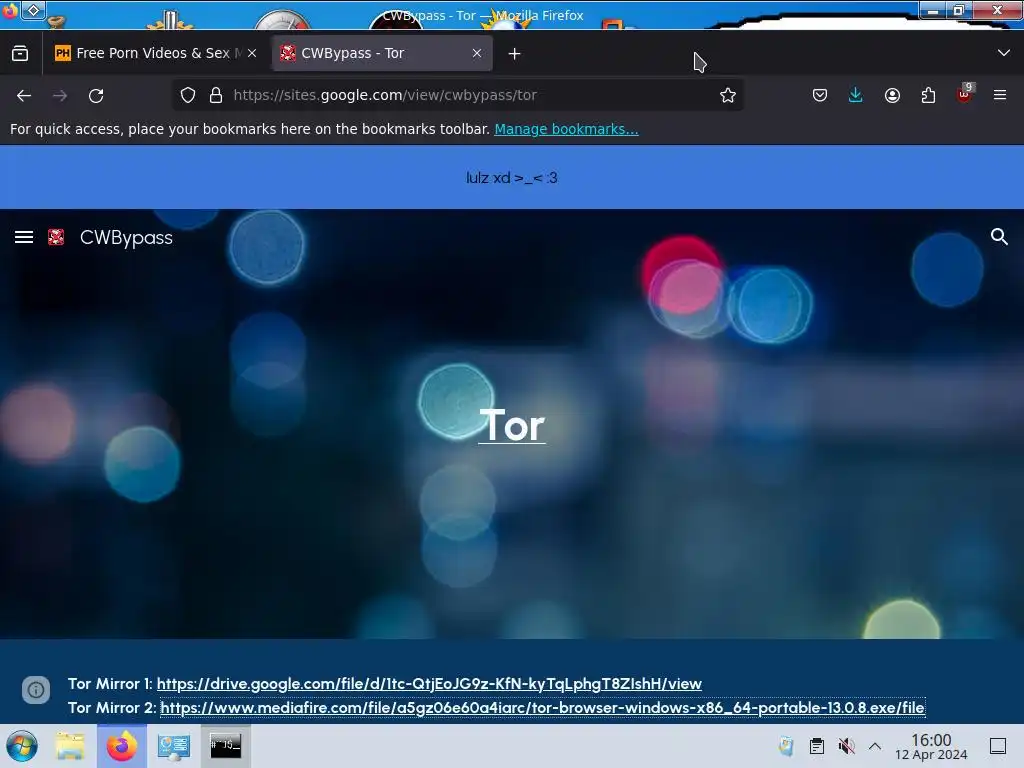Bookmark this page with star icon
Image resolution: width=1024 pixels, height=768 pixels.
[x=728, y=95]
